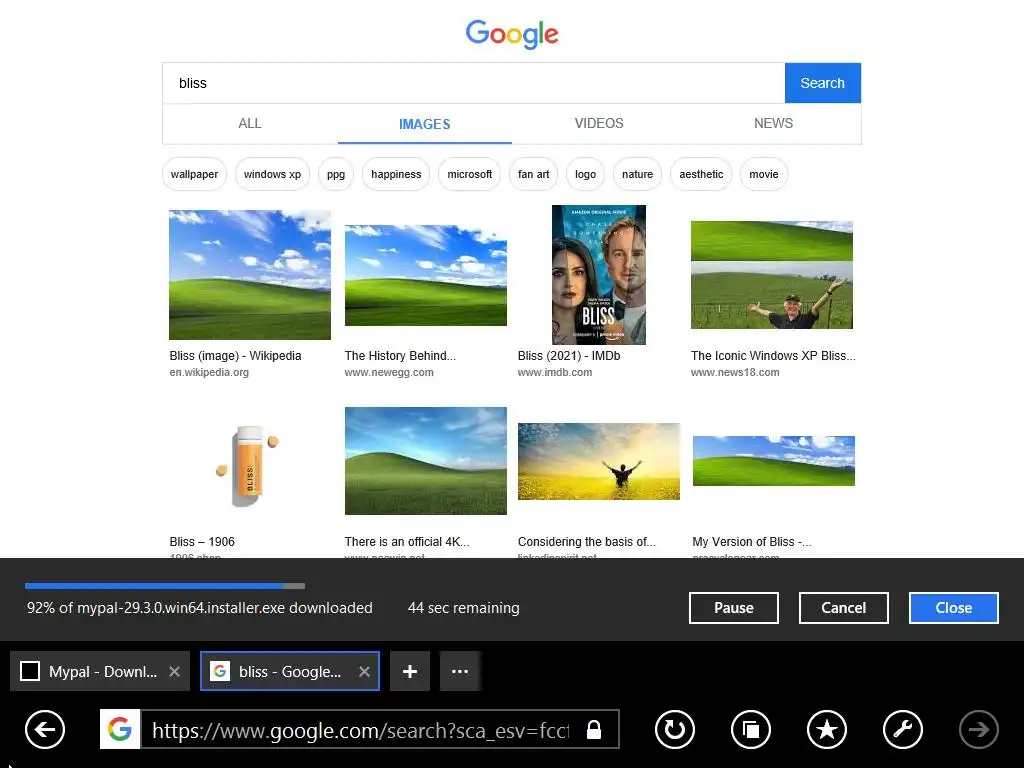Viewport: 1024px width, 768px height.
Task: Close the download notification bar
Action: (953, 608)
